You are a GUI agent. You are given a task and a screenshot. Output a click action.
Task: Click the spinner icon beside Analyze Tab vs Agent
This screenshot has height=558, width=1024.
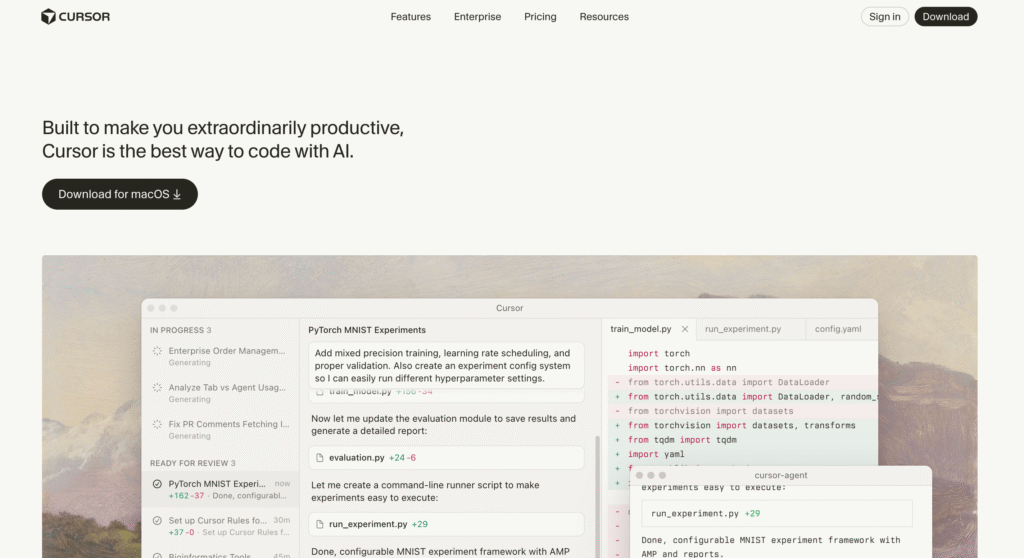click(157, 388)
